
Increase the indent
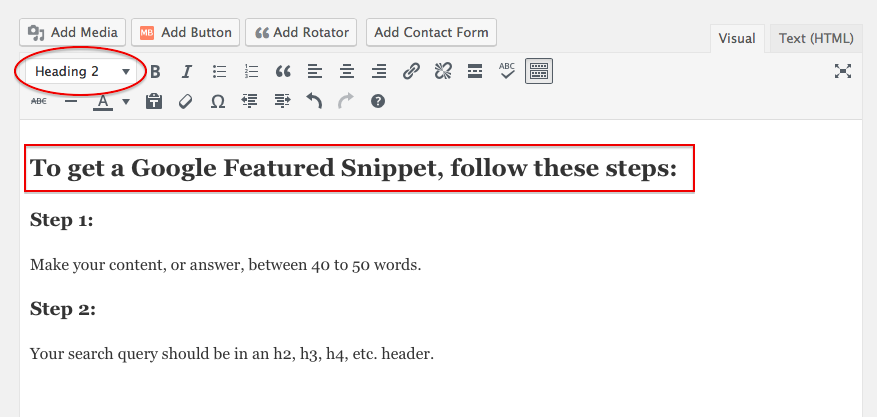click(282, 101)
